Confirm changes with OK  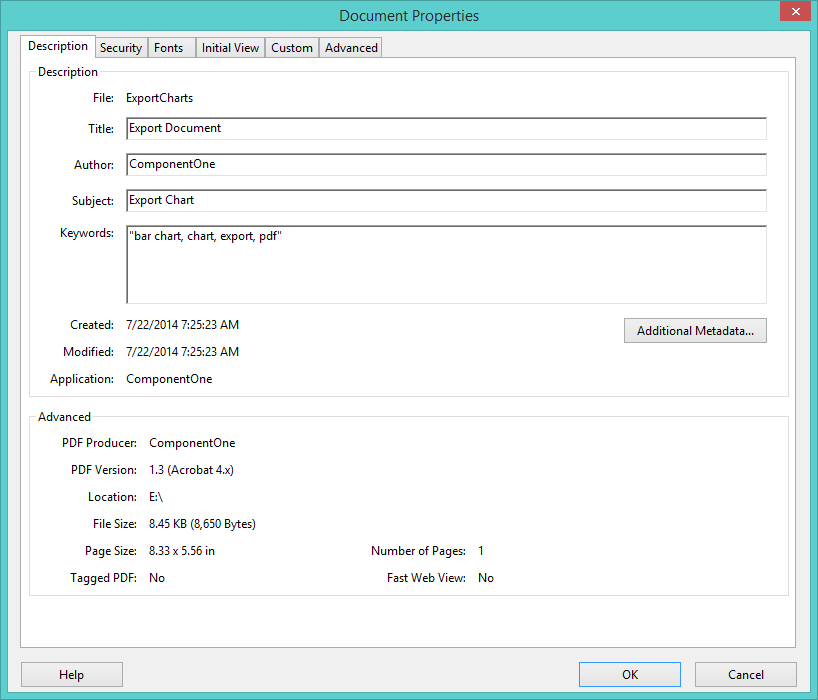click(x=629, y=674)
